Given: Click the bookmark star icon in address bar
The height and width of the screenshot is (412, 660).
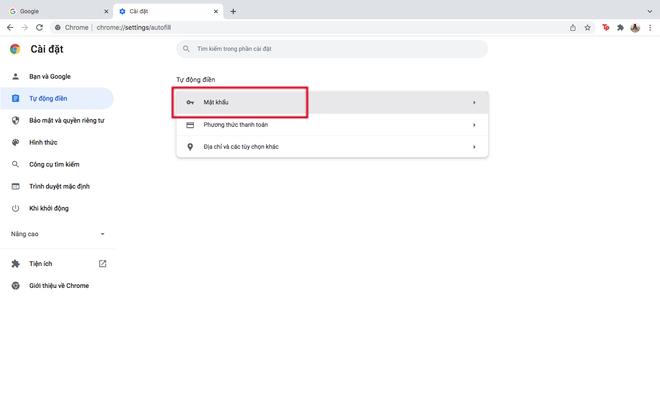Looking at the screenshot, I should tap(587, 28).
